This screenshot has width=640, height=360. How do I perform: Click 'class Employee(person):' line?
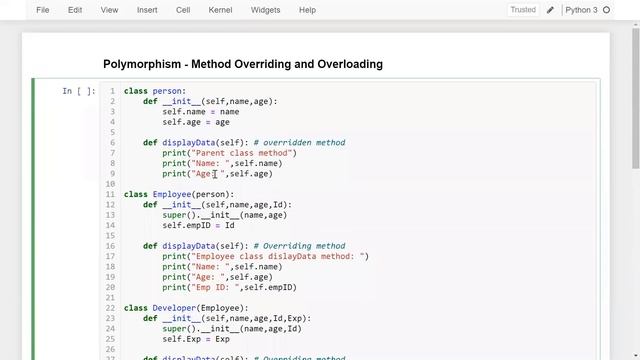(x=179, y=194)
